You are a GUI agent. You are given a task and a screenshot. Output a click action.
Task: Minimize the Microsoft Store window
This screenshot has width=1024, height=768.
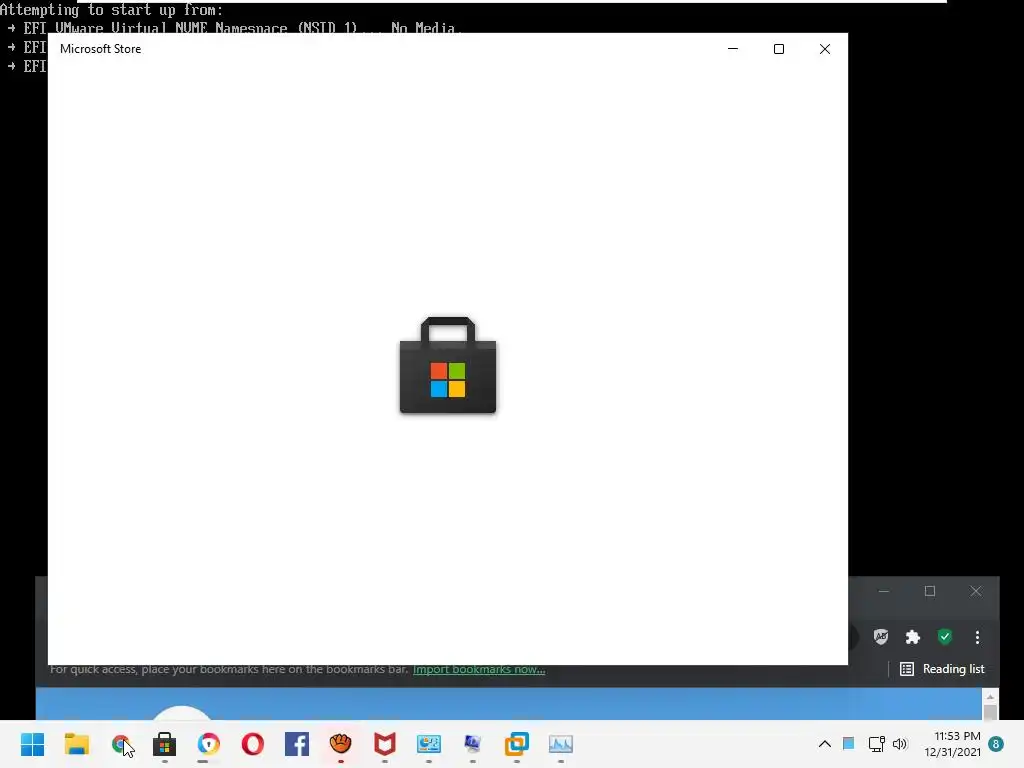pyautogui.click(x=733, y=49)
